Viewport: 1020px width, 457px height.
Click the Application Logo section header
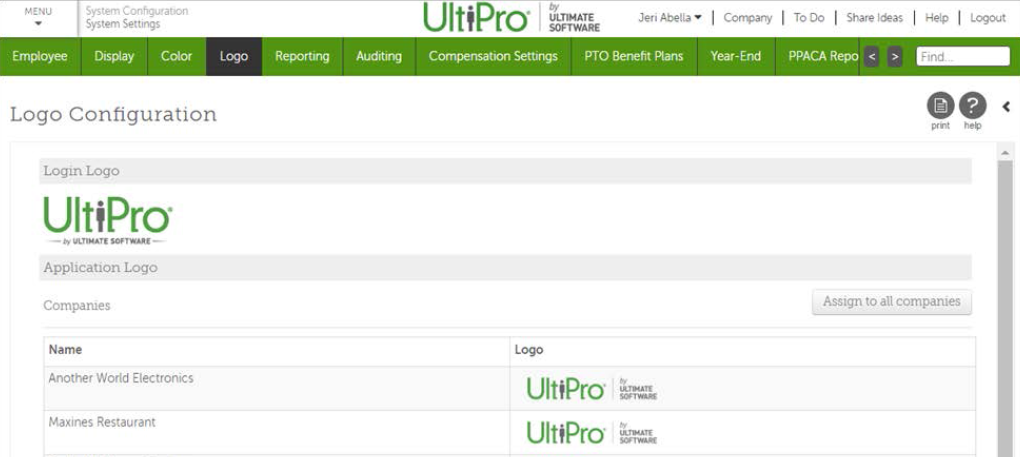[505, 267]
